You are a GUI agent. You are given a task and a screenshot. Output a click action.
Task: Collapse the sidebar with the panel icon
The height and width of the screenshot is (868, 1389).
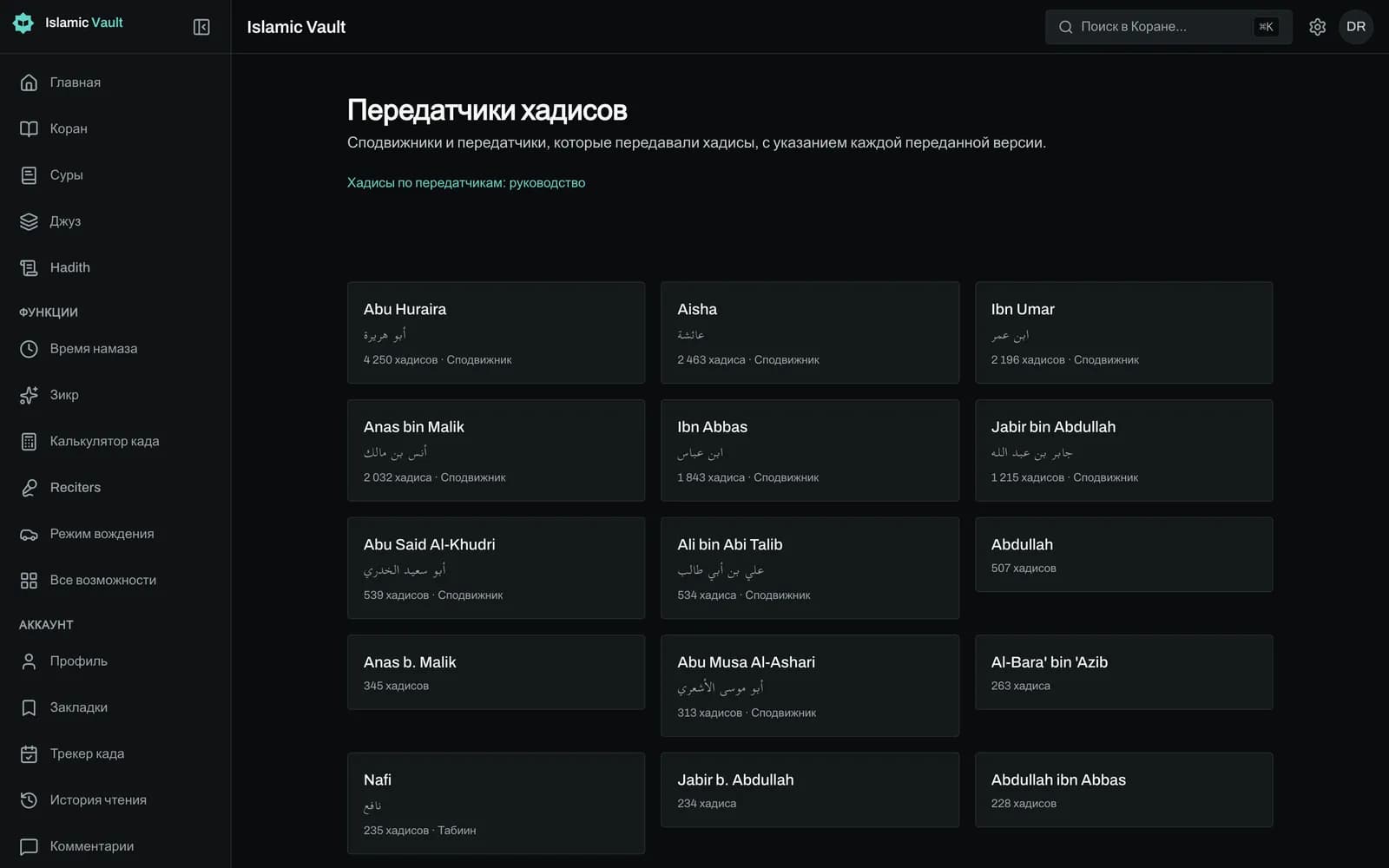[201, 27]
